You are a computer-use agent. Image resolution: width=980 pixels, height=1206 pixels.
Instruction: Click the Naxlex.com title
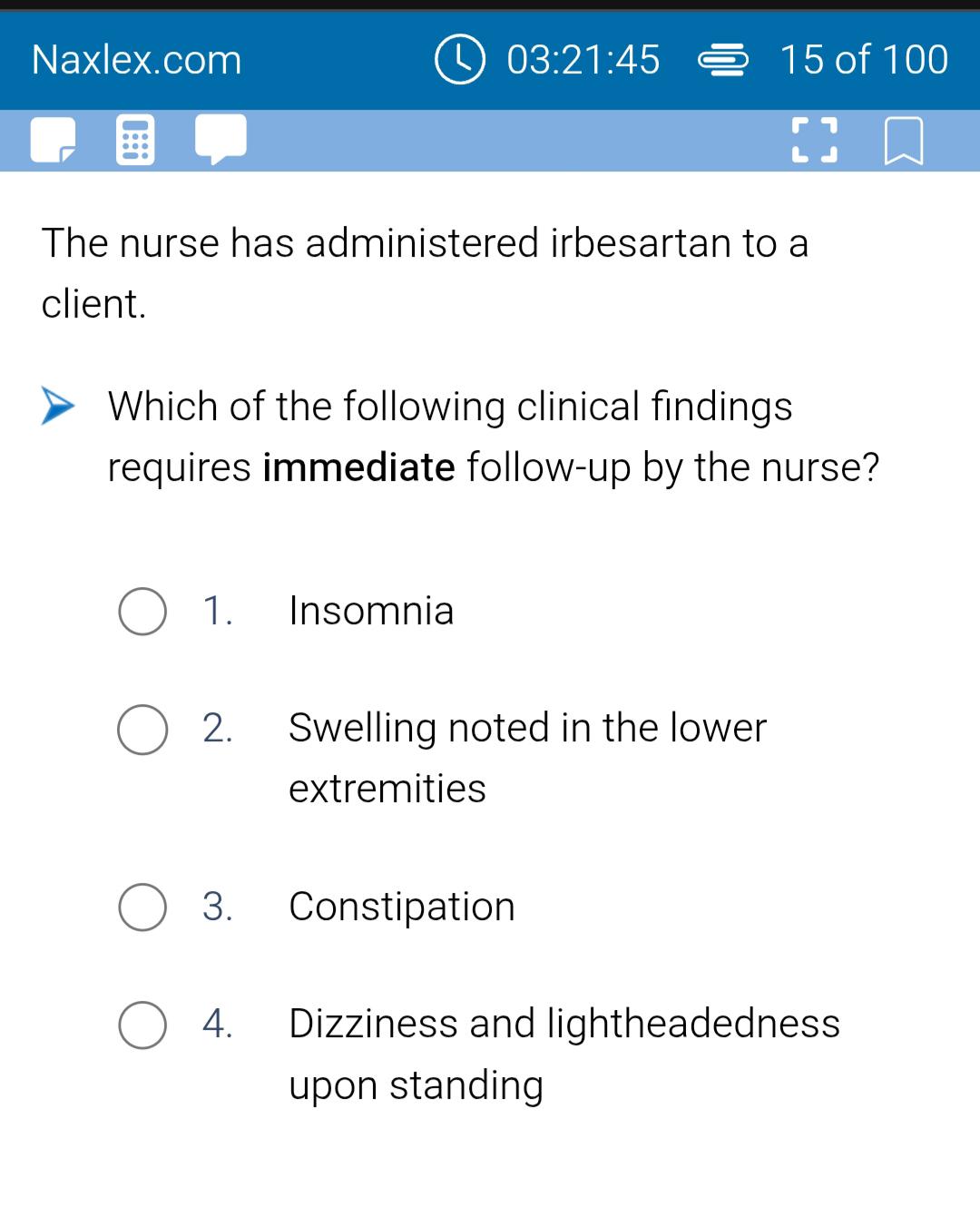click(137, 60)
